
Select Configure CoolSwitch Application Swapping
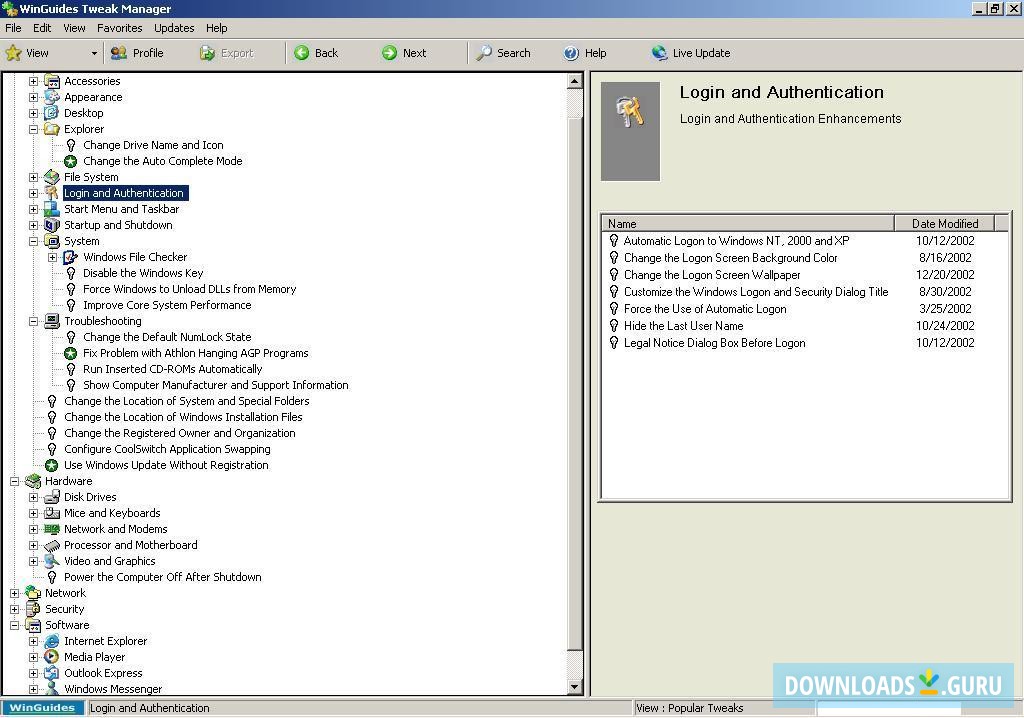167,449
